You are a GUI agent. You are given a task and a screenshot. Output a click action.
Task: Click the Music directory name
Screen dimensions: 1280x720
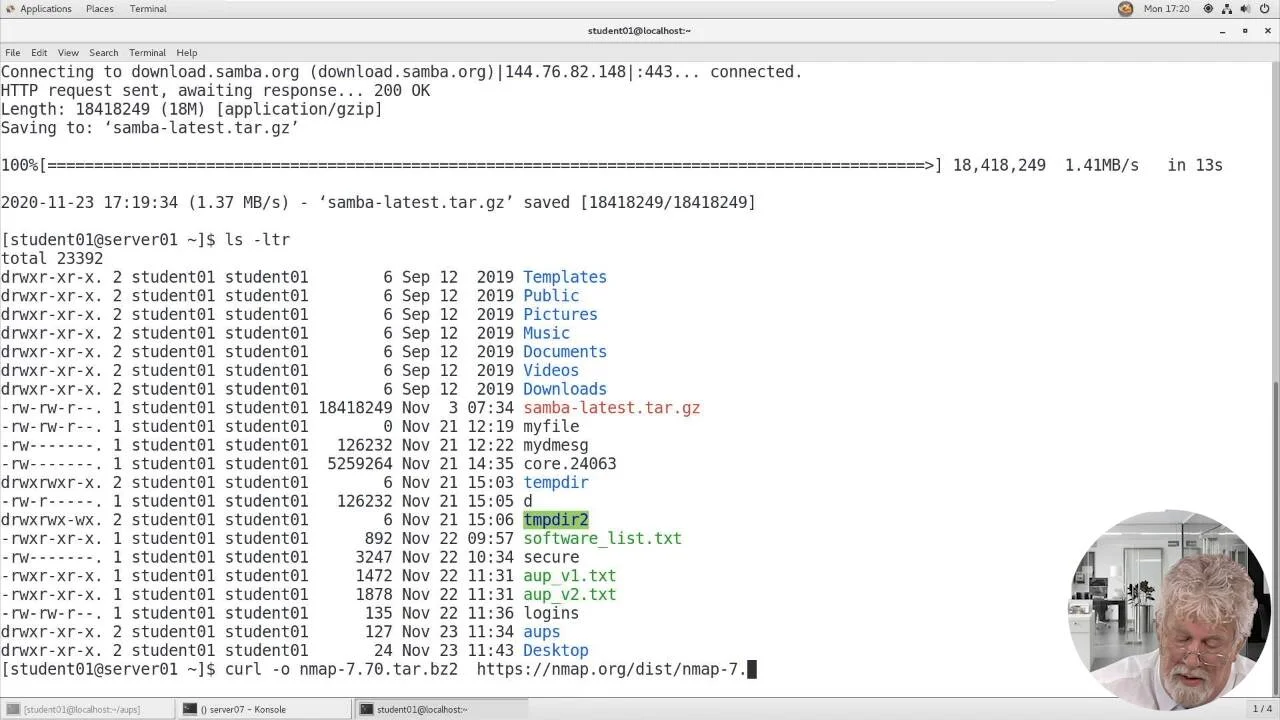[x=546, y=333]
